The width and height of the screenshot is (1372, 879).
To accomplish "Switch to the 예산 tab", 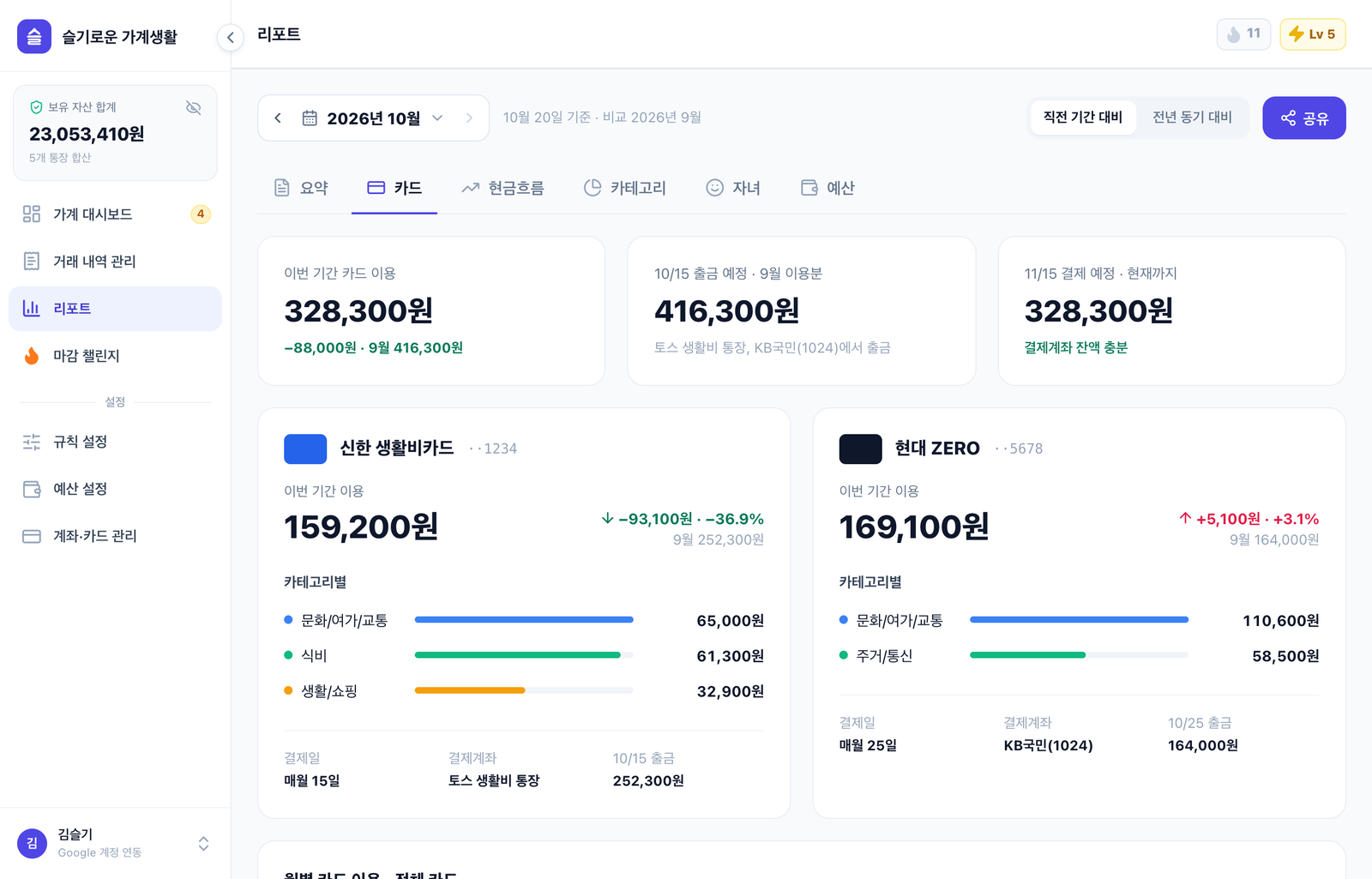I will point(827,188).
